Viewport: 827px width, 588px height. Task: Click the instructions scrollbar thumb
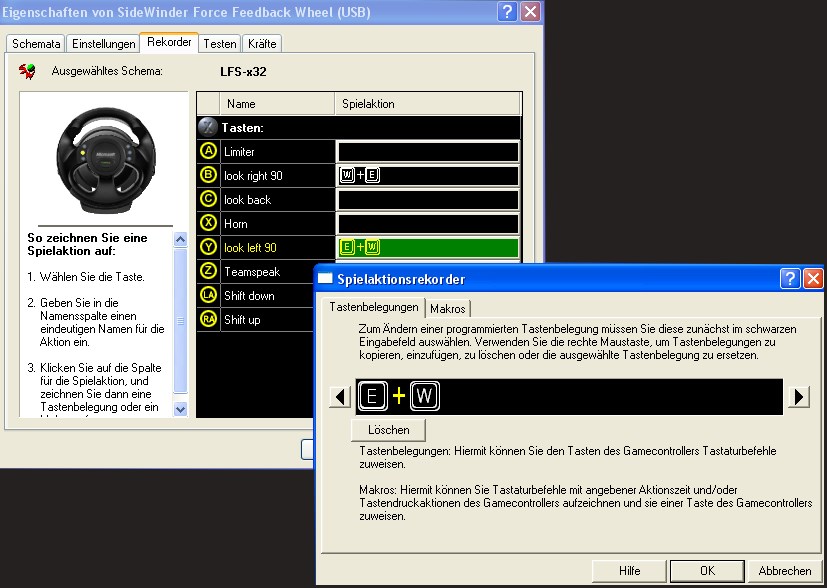pos(180,320)
